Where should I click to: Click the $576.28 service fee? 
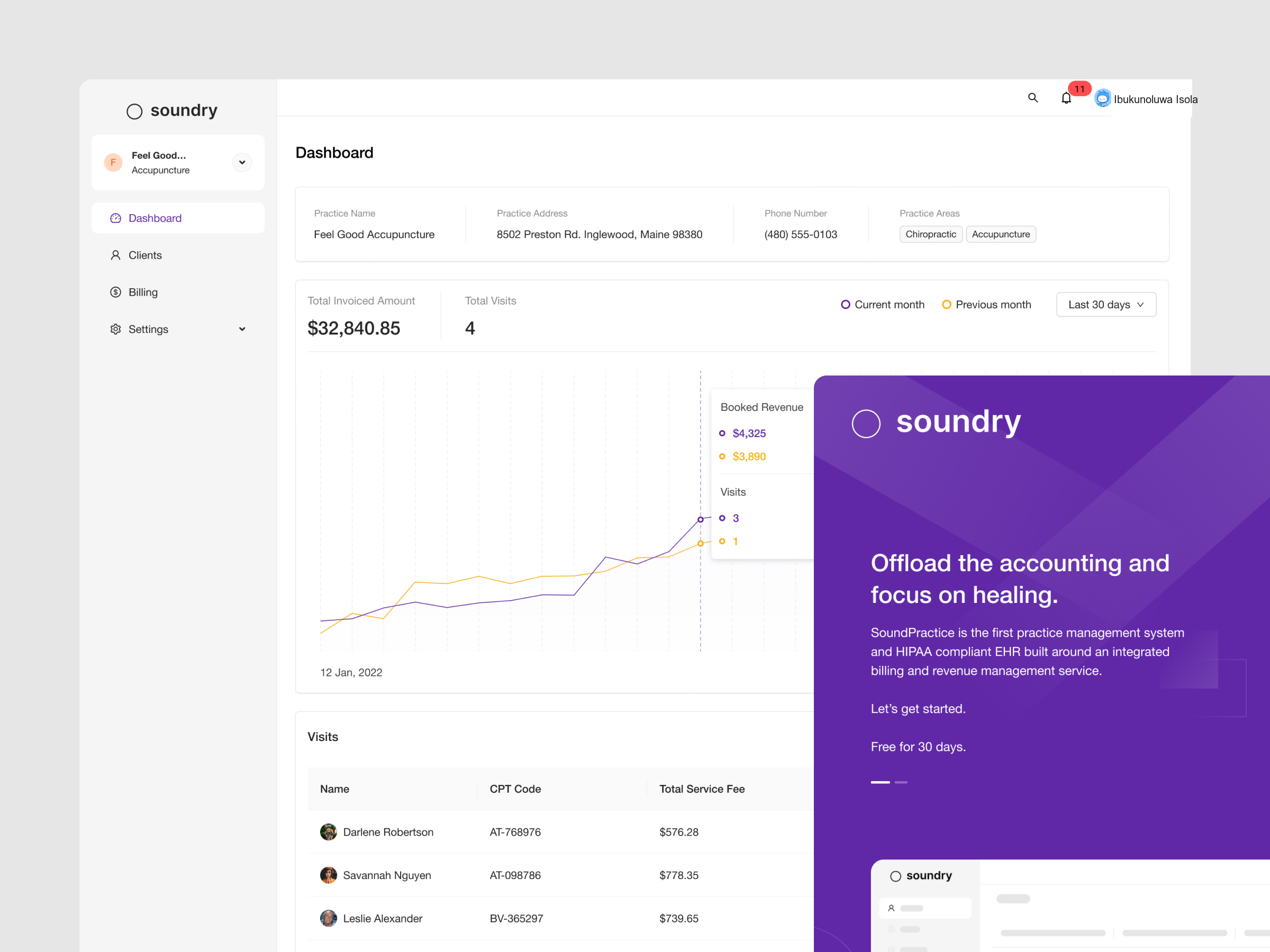pyautogui.click(x=678, y=832)
